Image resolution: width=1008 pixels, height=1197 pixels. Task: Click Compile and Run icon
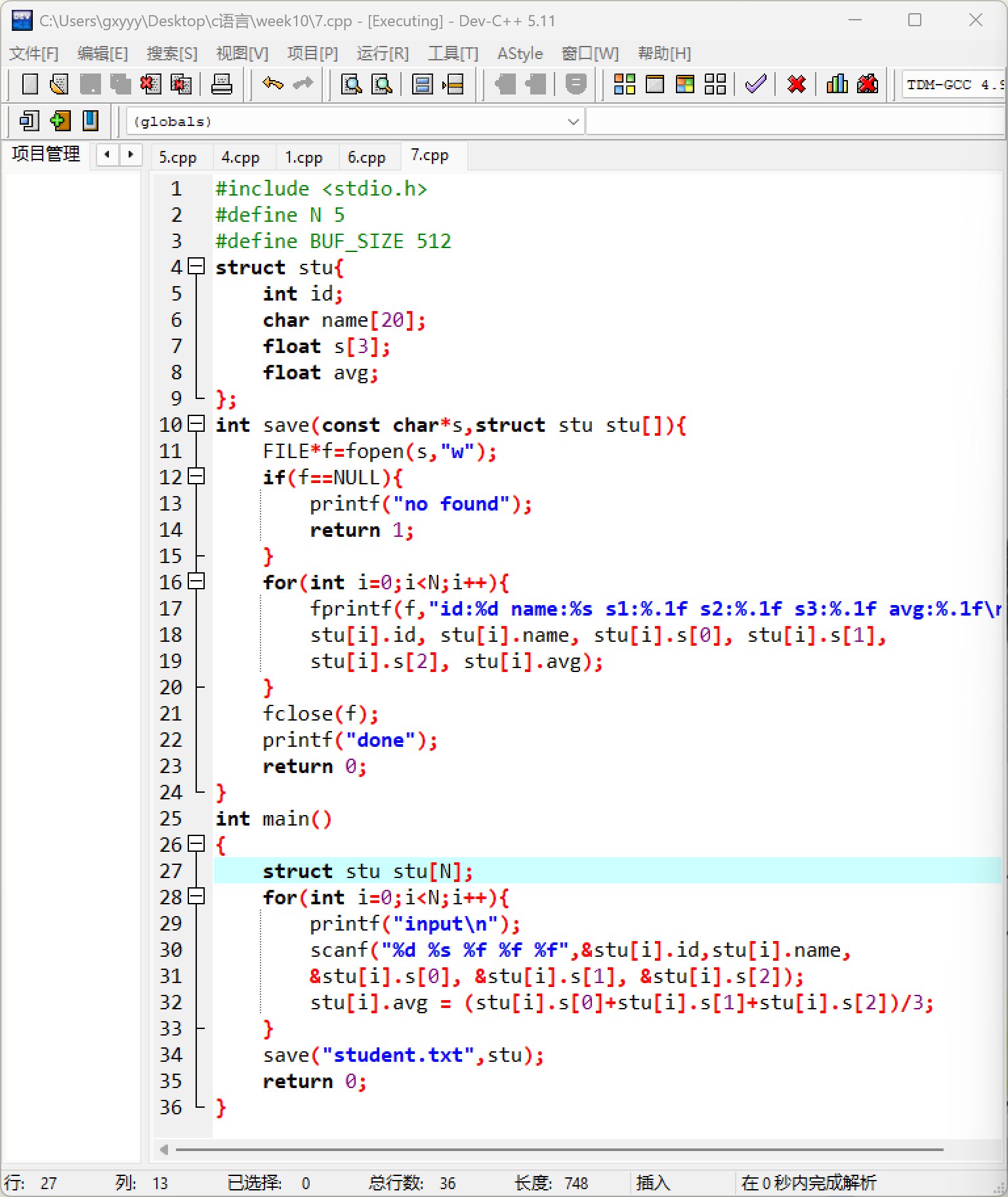(x=685, y=84)
